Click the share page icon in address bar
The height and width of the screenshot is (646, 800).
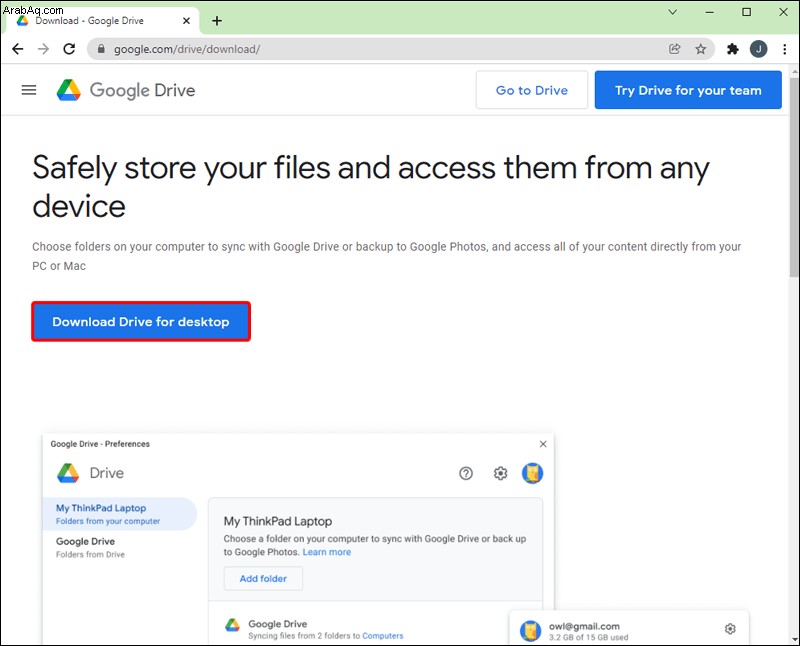tap(674, 49)
